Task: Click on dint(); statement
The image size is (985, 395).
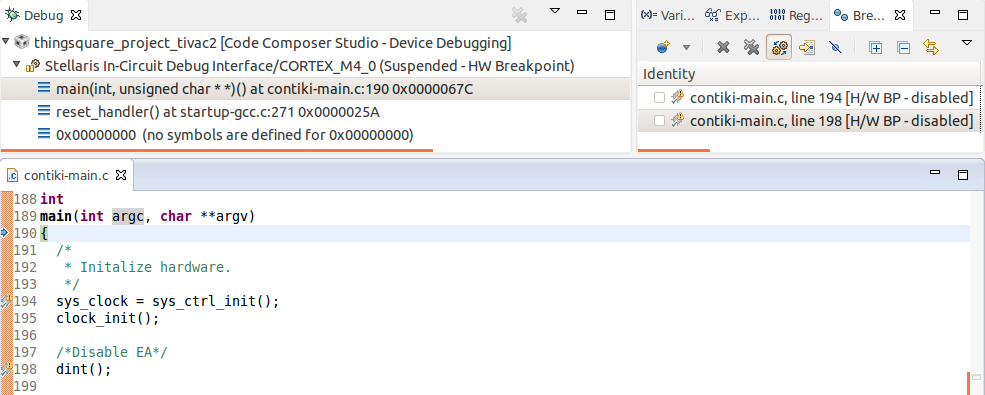Action: [x=84, y=369]
